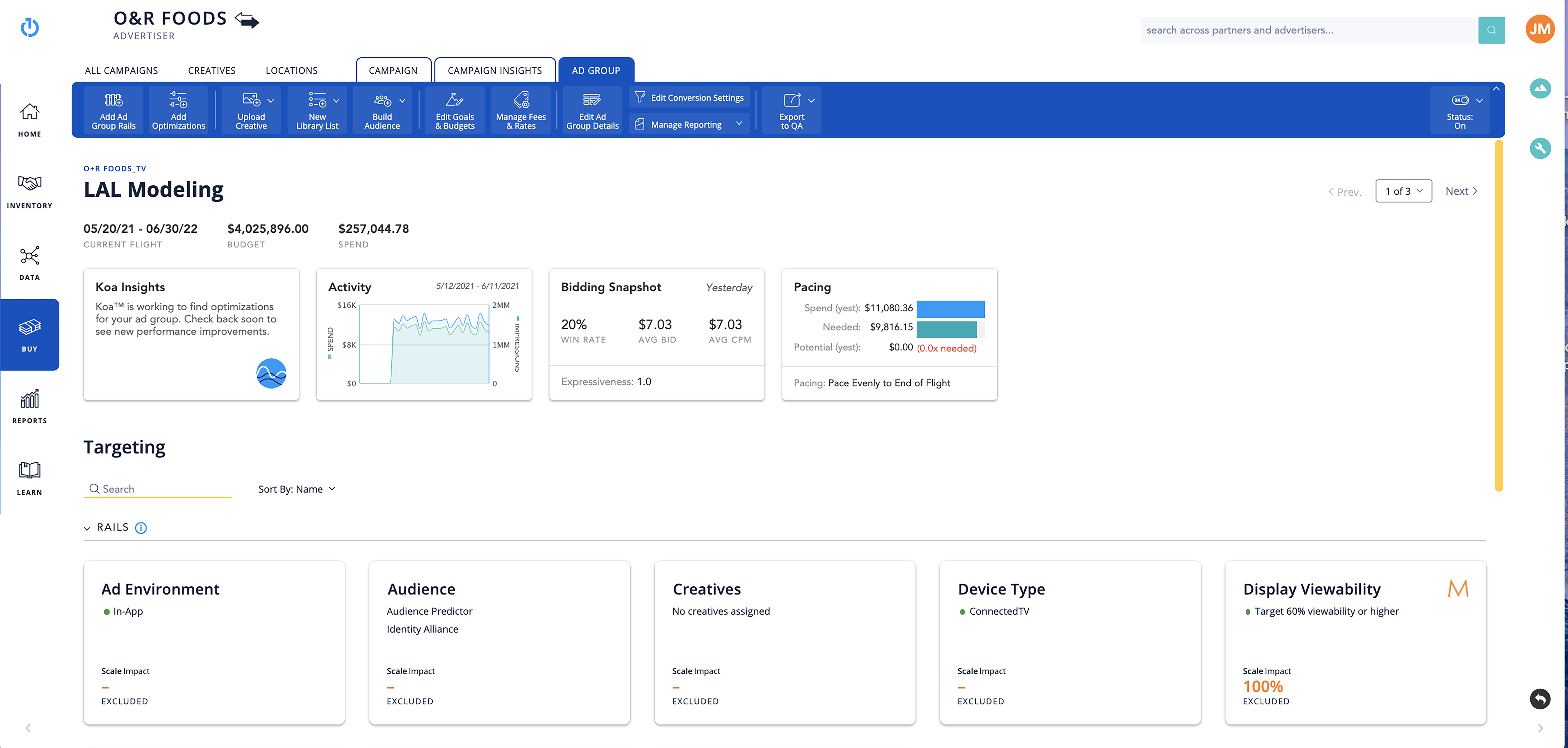Screen dimensions: 1568x748
Task: Go to the Data sidebar section
Action: point(29,263)
